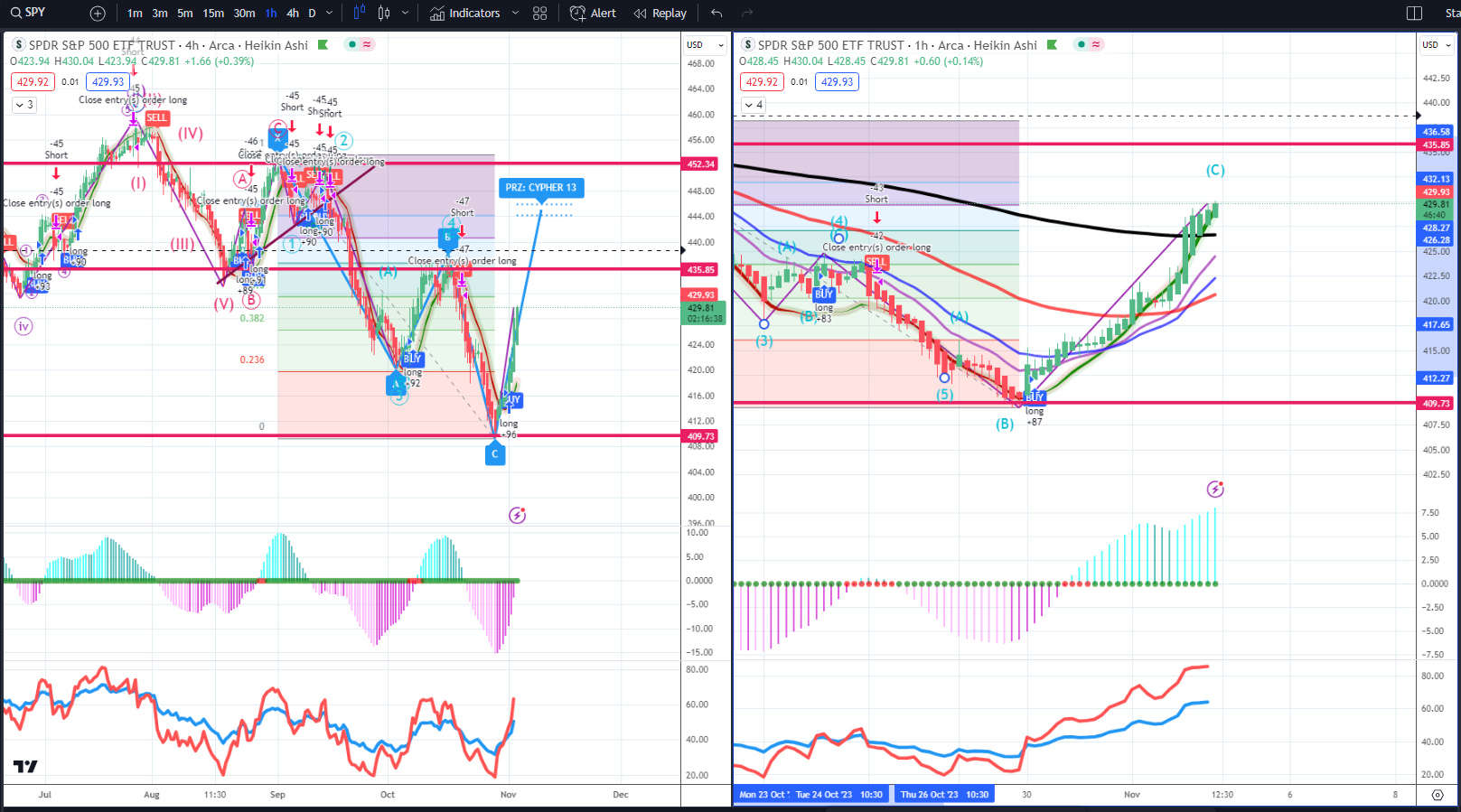
Task: Click the blue A harmonic point marker on the 4h chart
Action: click(x=396, y=385)
